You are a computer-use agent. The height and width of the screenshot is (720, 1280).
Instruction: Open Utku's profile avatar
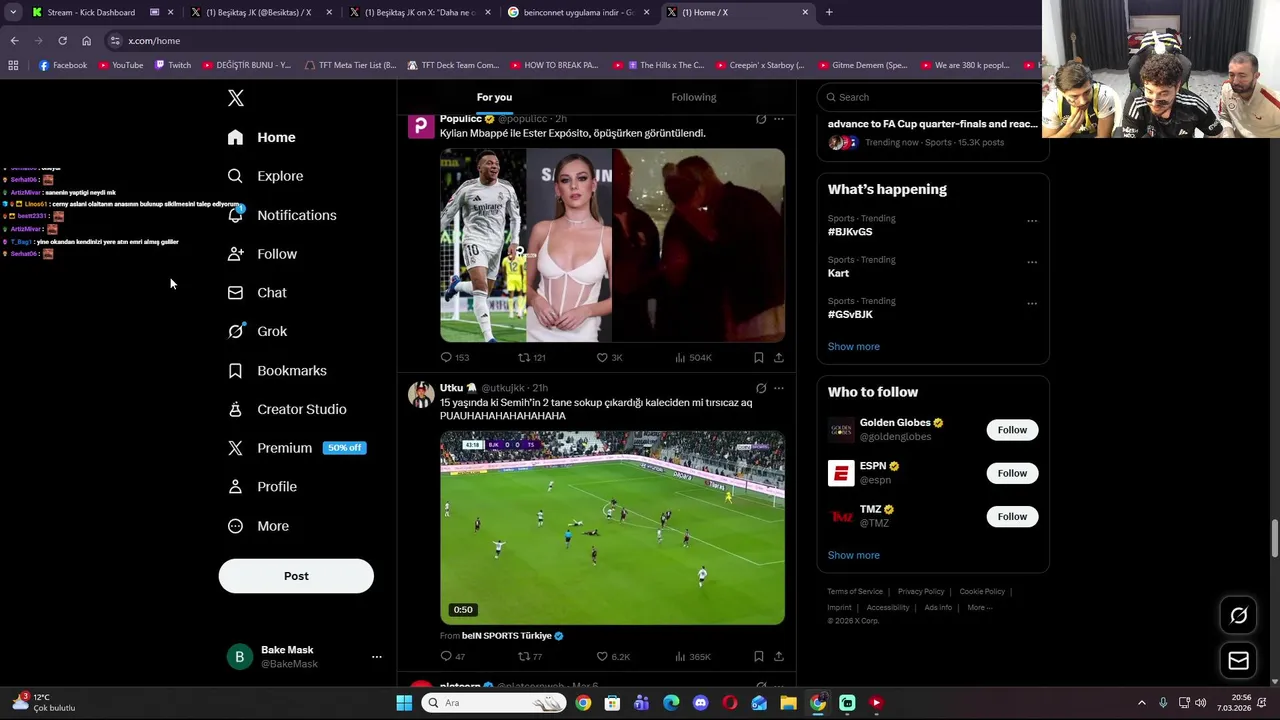pyautogui.click(x=421, y=395)
